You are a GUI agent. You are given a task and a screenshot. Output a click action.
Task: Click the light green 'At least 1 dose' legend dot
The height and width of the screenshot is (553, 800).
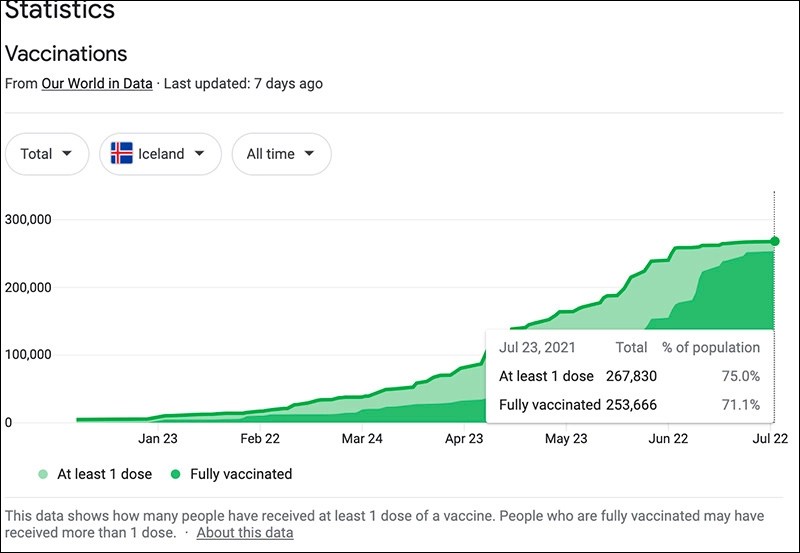42,474
